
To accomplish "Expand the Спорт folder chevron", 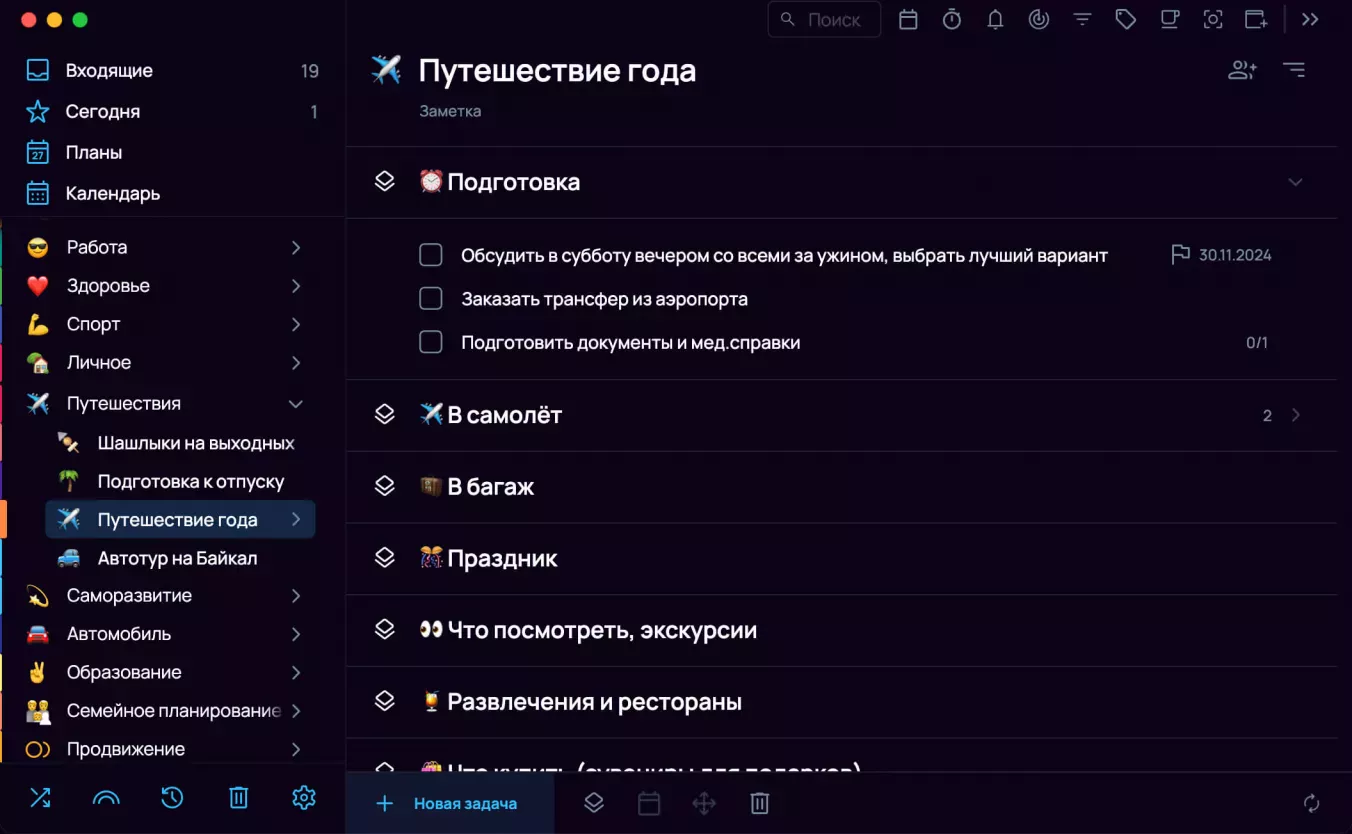I will click(296, 324).
